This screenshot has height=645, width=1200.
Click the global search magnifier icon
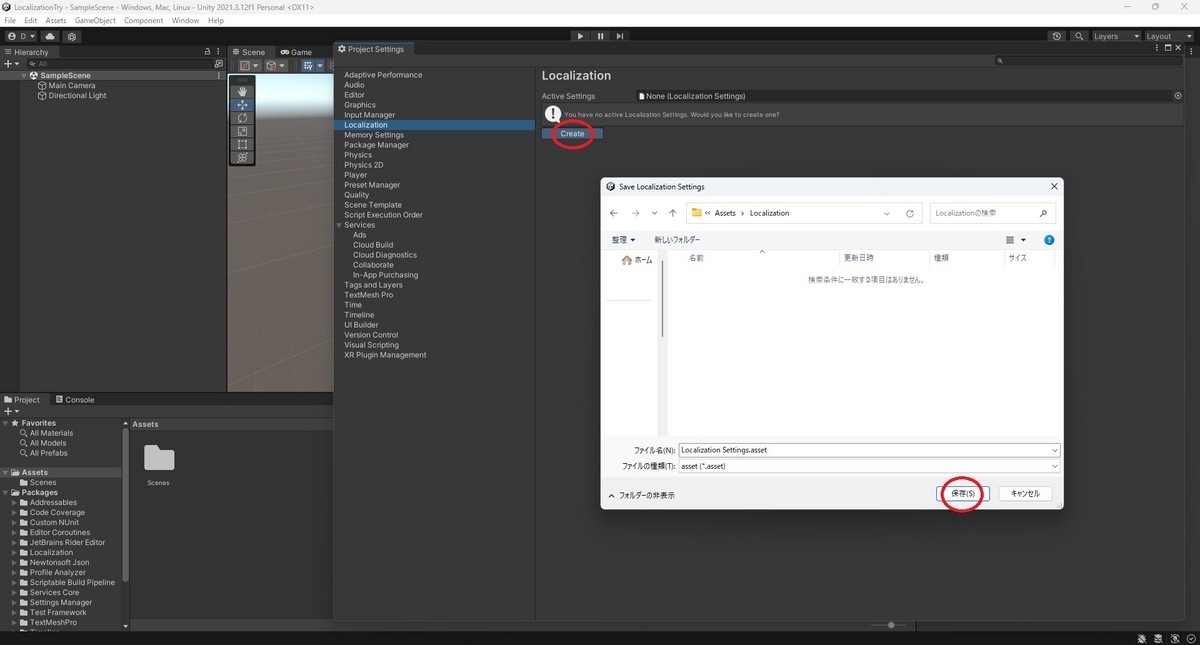1079,36
